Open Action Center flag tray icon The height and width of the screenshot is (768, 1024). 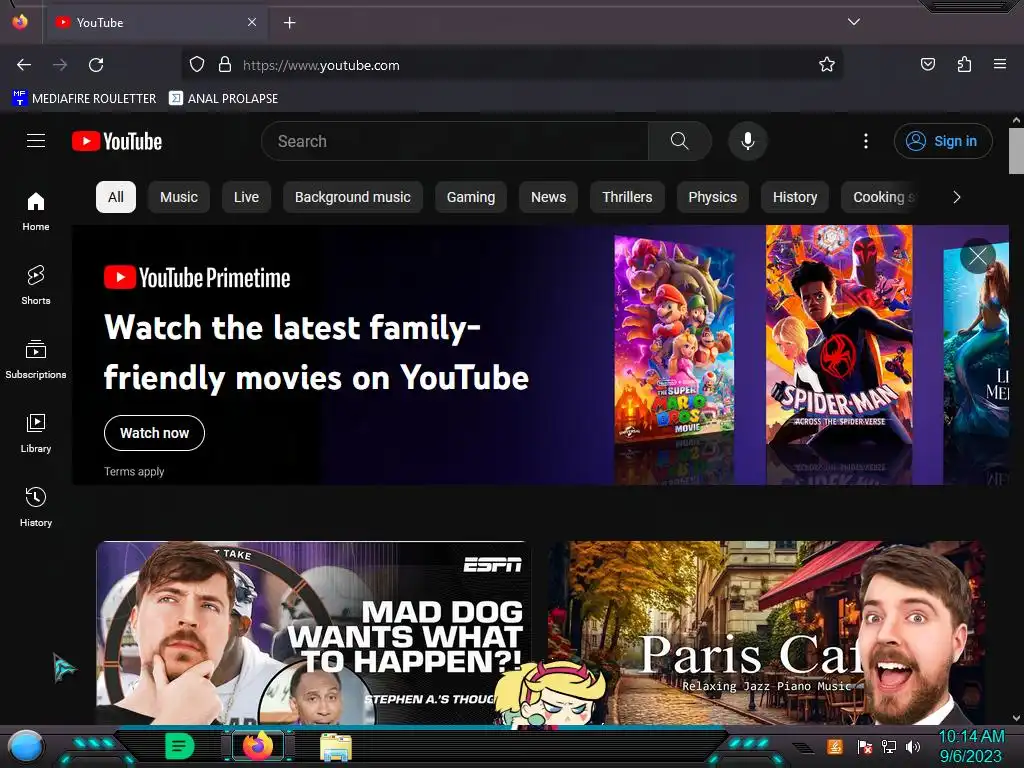pyautogui.click(x=865, y=746)
